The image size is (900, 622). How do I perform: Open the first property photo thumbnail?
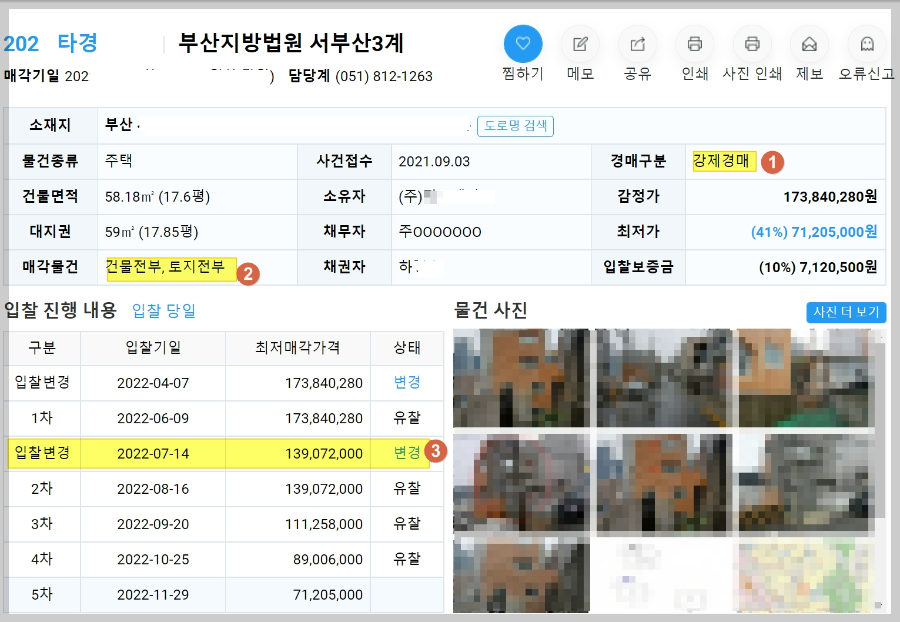[x=521, y=378]
